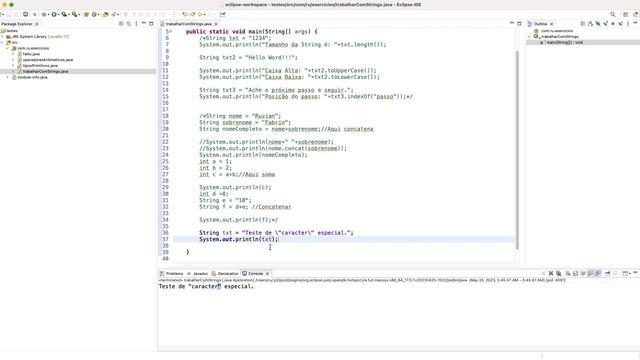Close the trabalharComStrings.java editor tab
640x360 pixels.
(216, 24)
